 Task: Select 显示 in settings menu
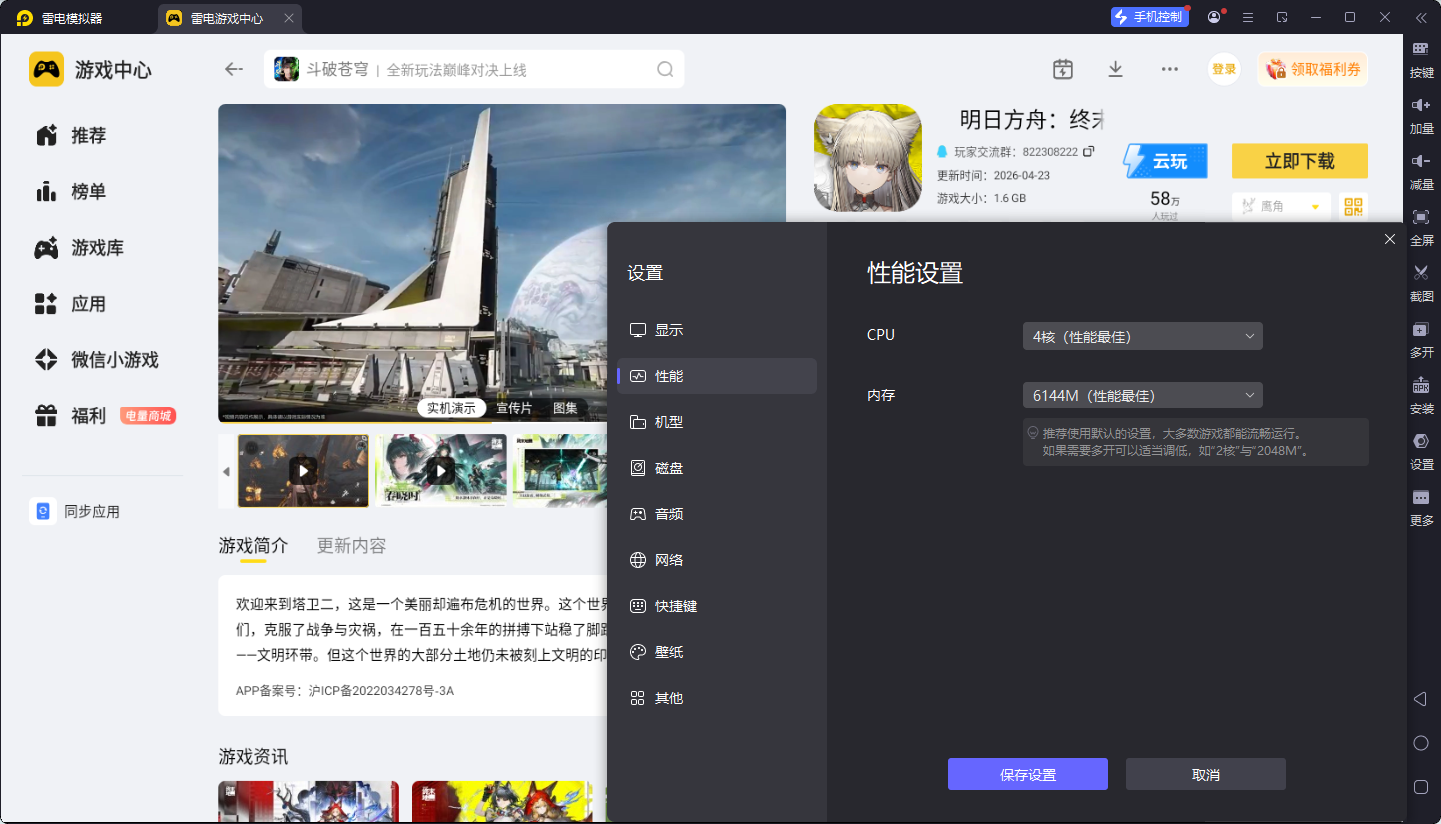pyautogui.click(x=717, y=330)
